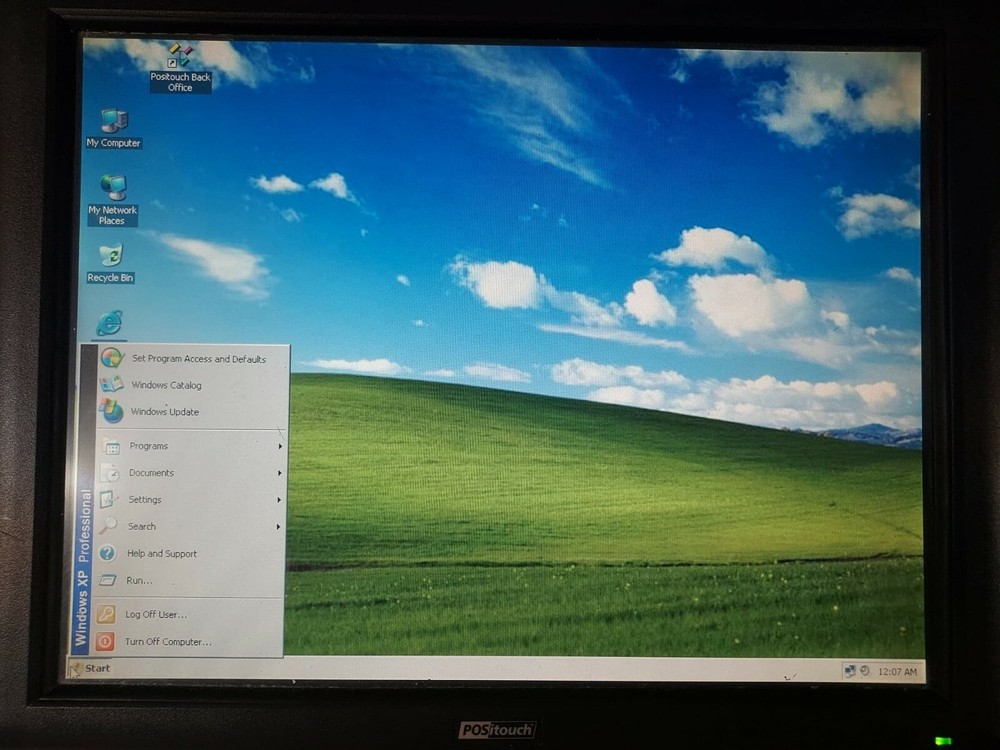1000x750 pixels.
Task: Open Windows Update from the Start menu
Action: 164,412
